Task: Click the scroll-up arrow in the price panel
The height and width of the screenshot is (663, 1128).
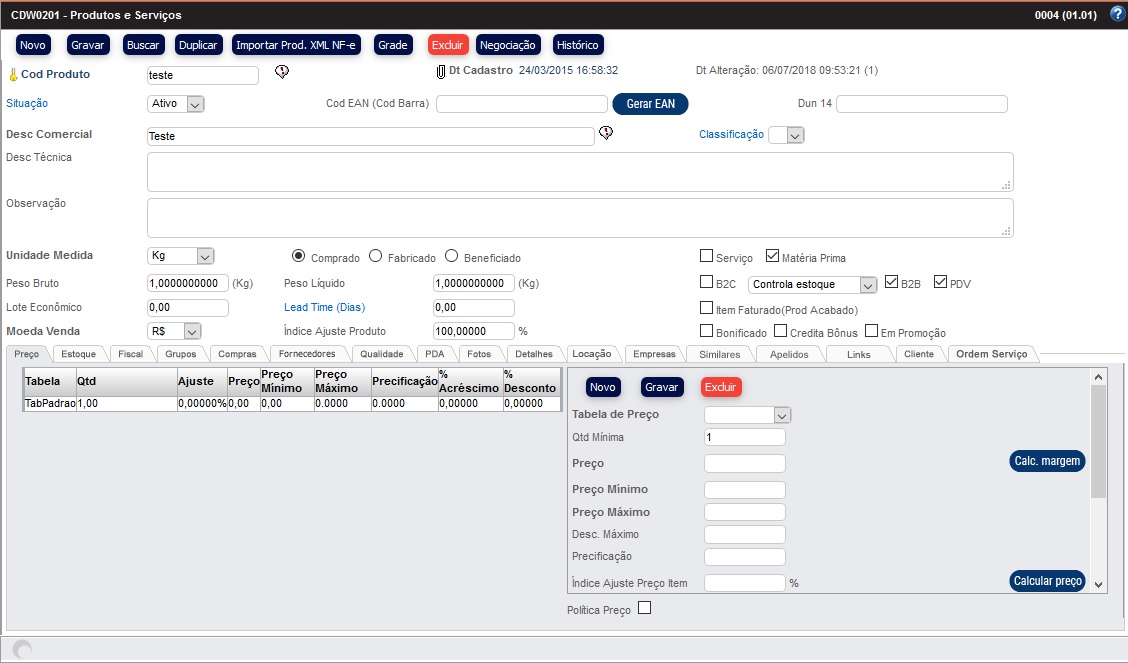Action: pos(1098,377)
